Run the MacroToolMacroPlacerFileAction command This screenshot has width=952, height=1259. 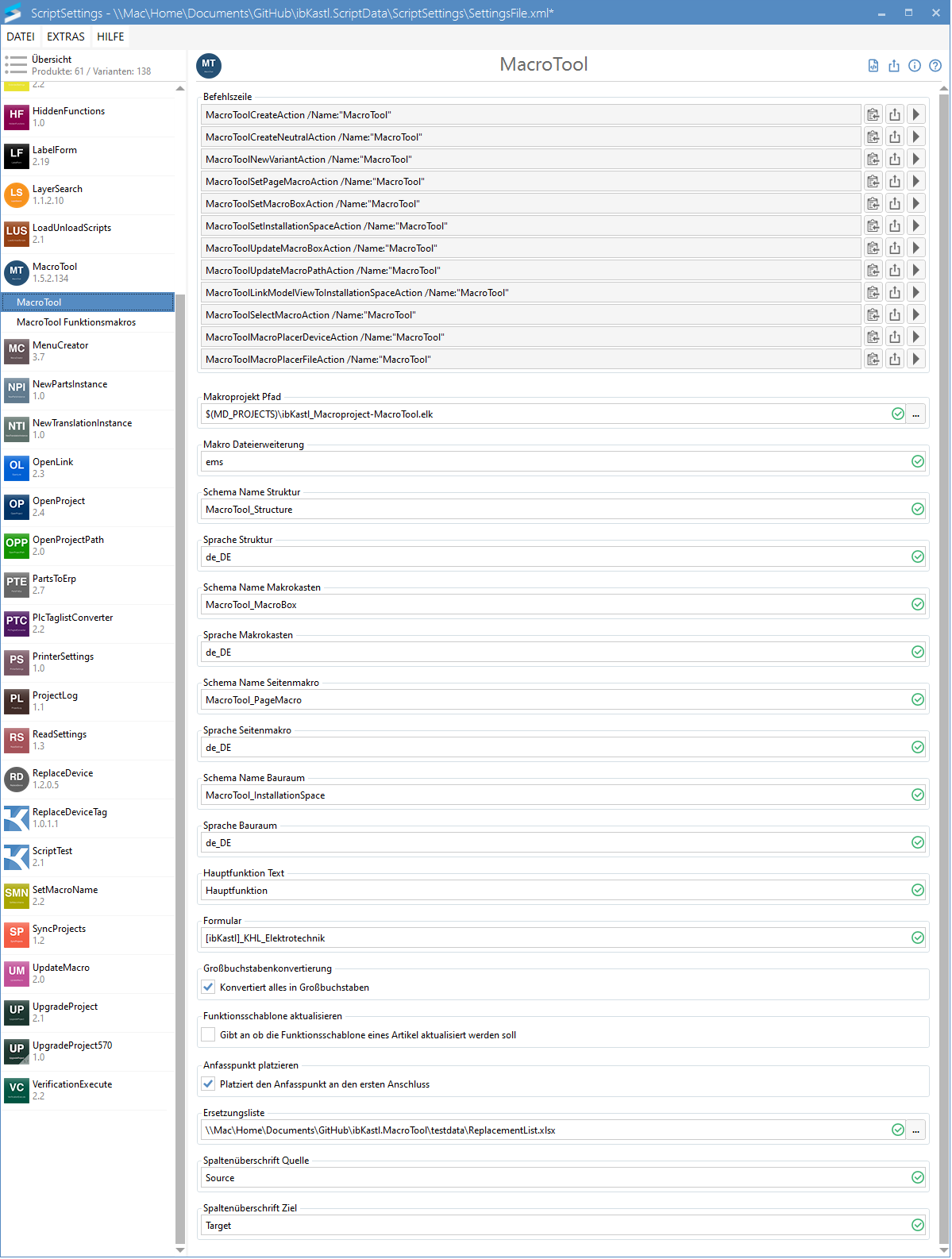click(x=916, y=360)
